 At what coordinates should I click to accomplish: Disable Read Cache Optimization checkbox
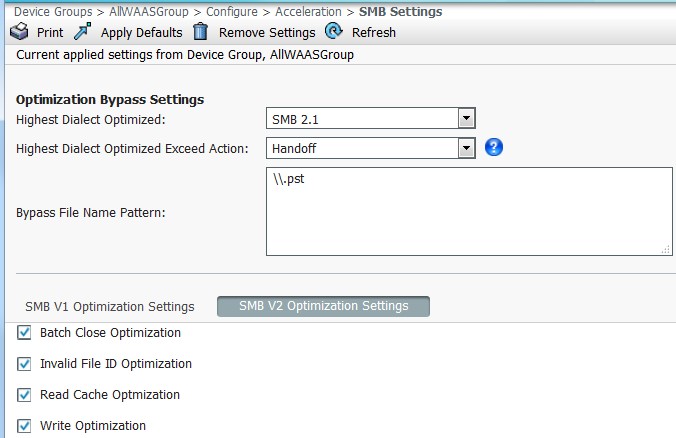click(x=25, y=395)
